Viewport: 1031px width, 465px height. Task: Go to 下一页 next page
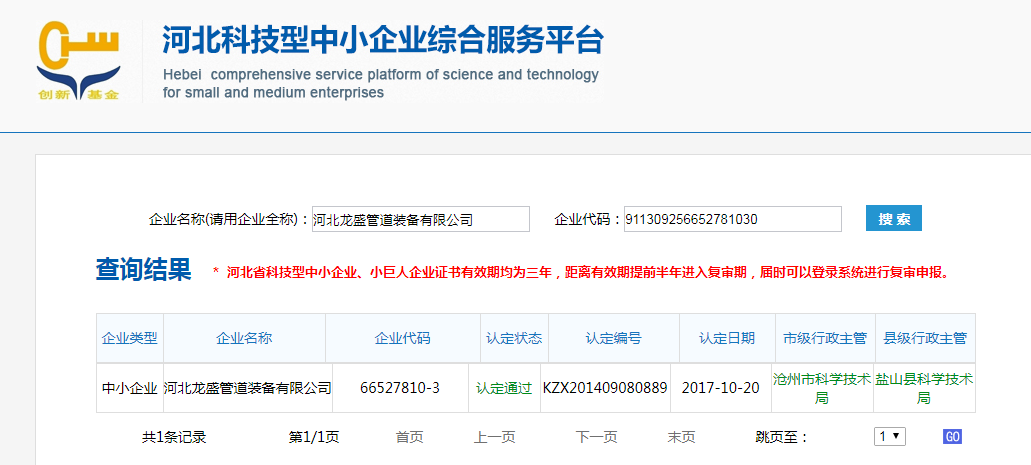596,437
